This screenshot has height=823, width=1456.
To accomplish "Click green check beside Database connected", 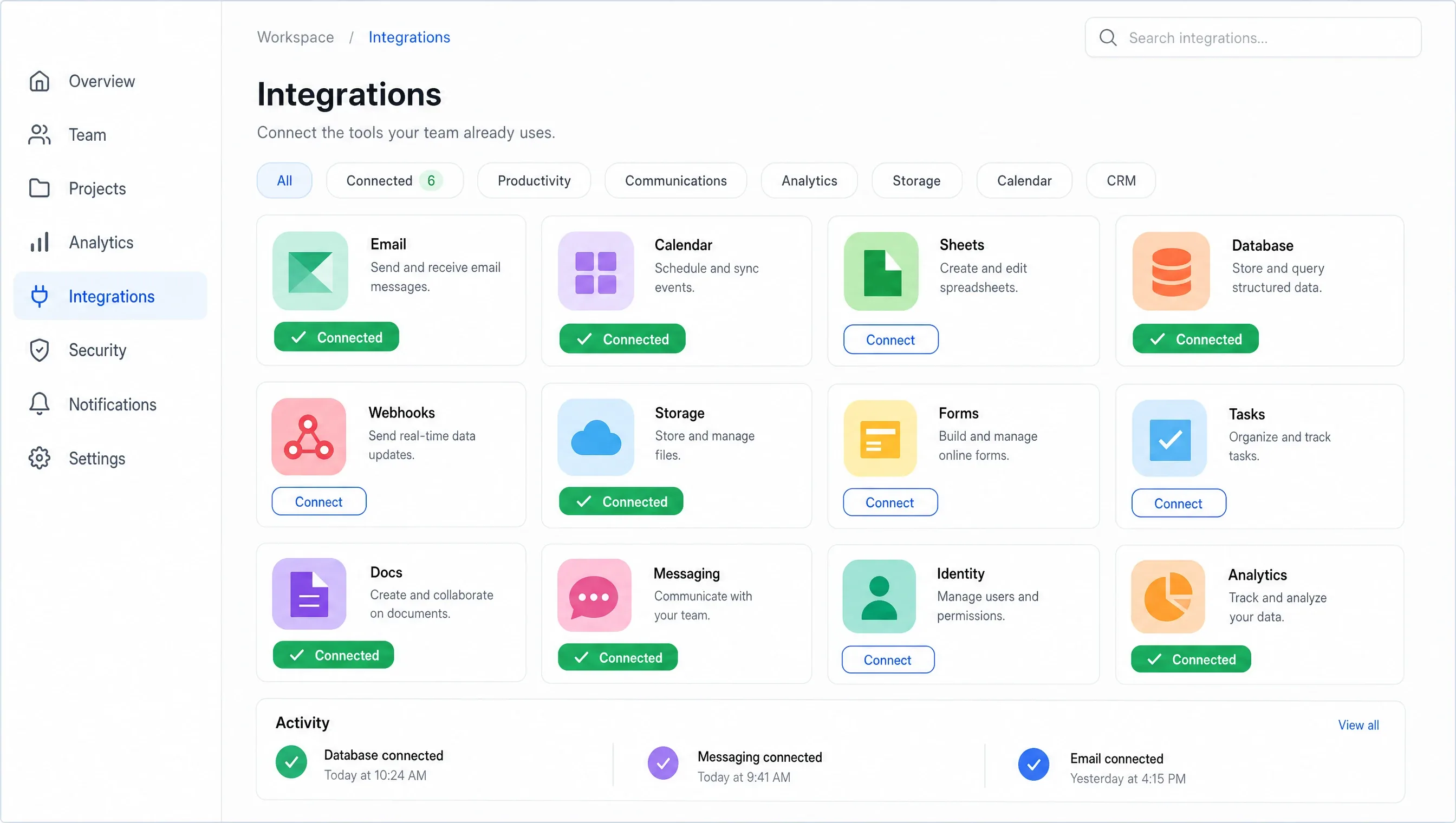I will pyautogui.click(x=291, y=762).
